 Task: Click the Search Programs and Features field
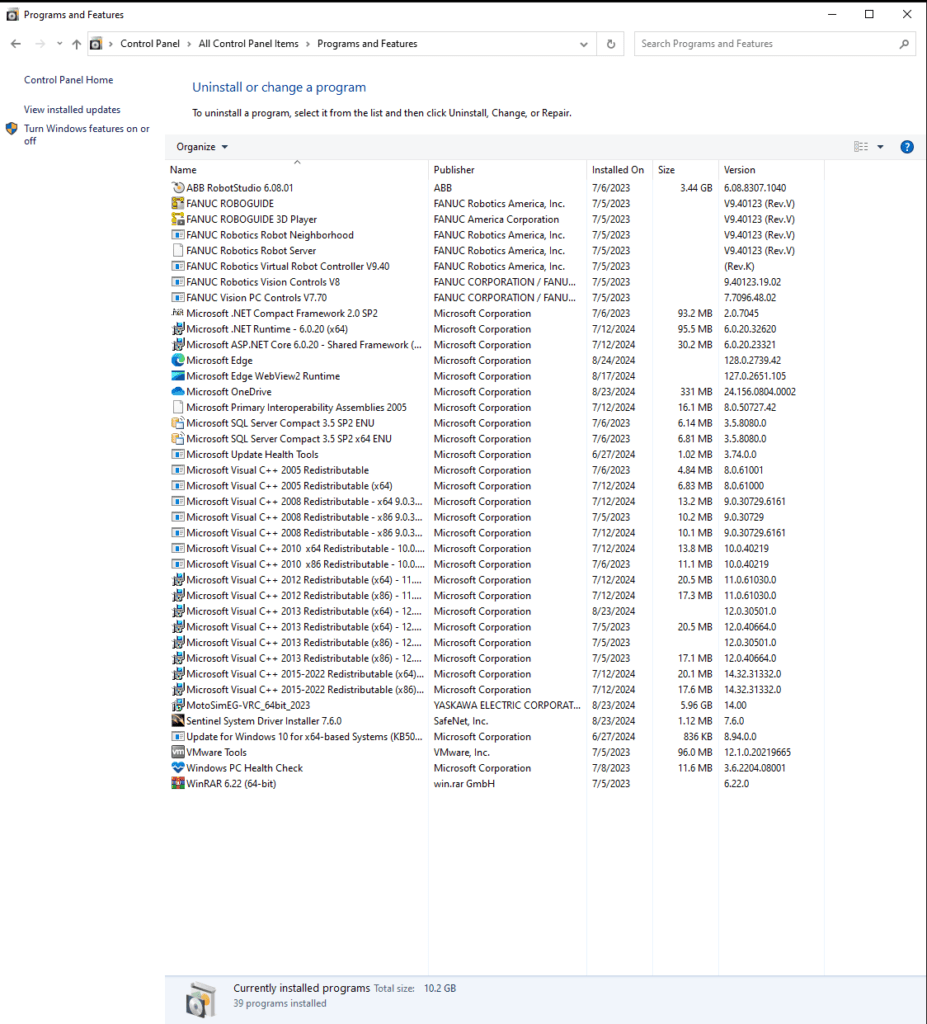(x=773, y=44)
